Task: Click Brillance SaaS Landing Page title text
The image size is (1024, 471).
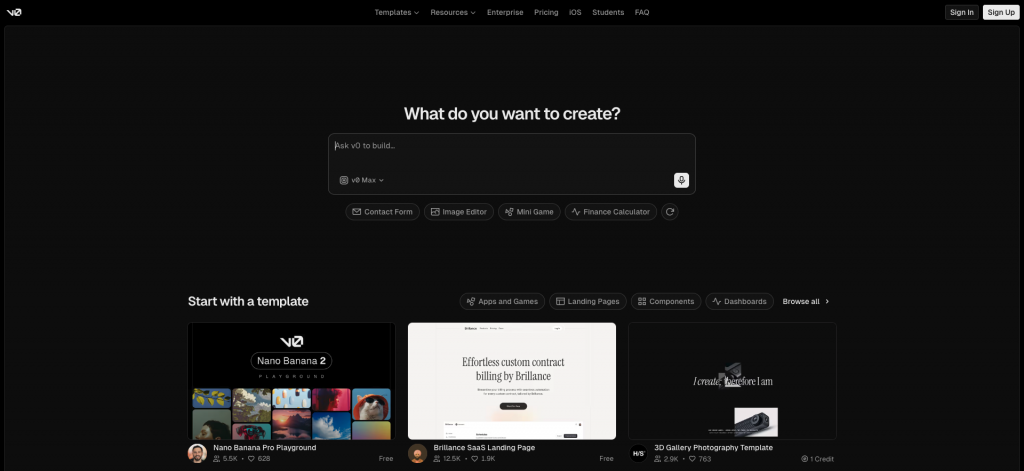Action: click(484, 448)
